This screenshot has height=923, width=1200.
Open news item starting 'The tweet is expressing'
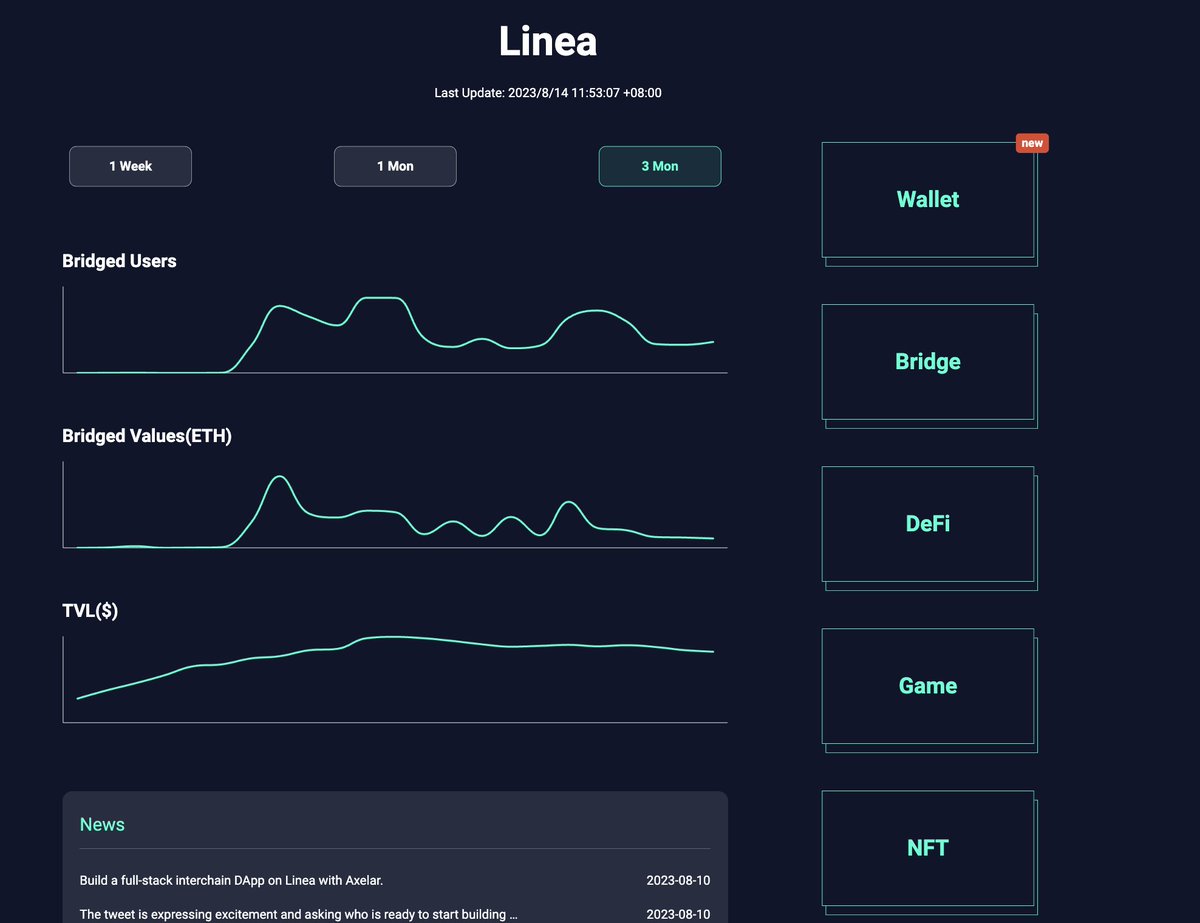(x=299, y=915)
